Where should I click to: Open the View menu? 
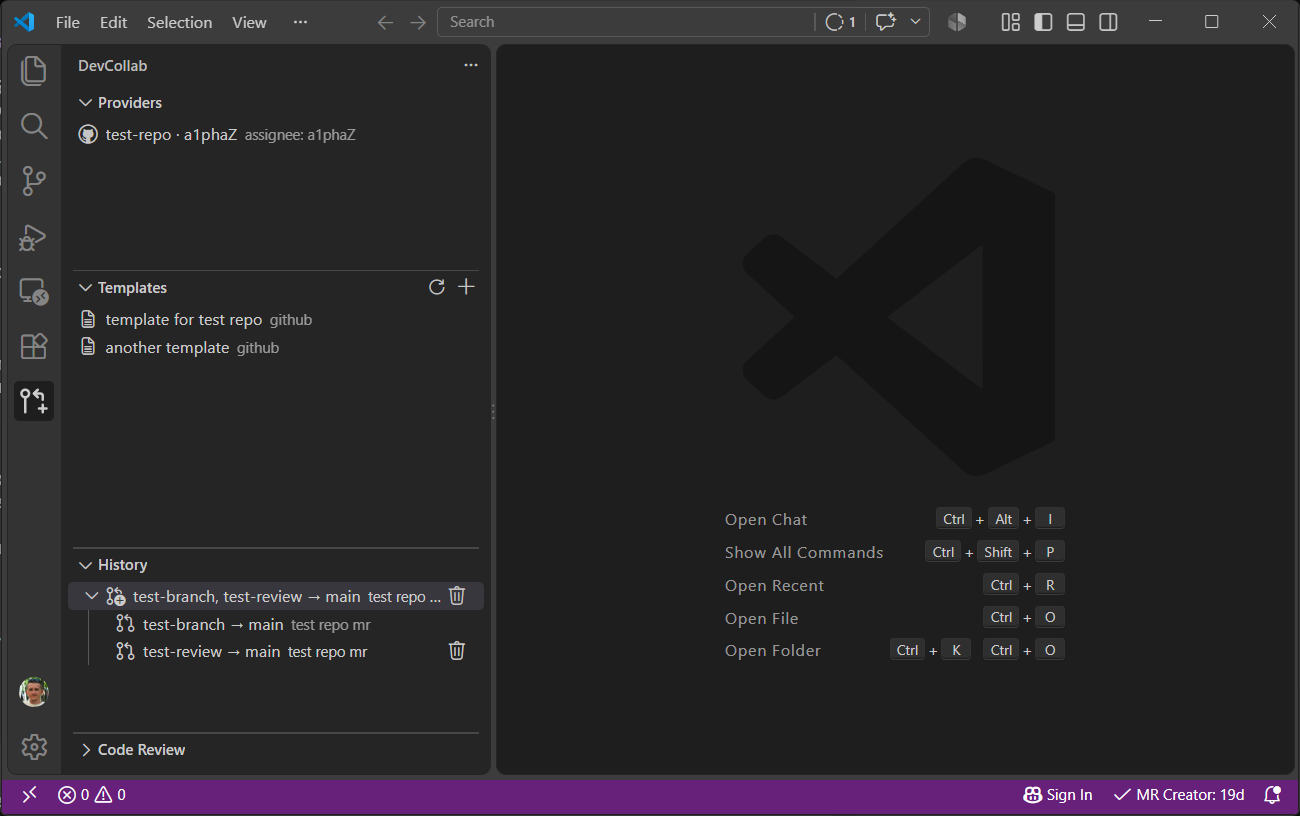point(250,22)
